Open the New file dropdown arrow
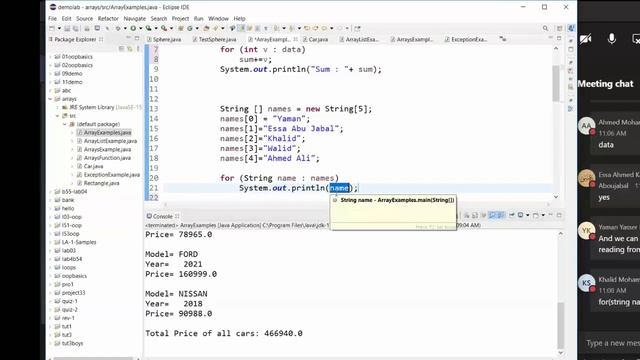The image size is (640, 360). tap(59, 29)
